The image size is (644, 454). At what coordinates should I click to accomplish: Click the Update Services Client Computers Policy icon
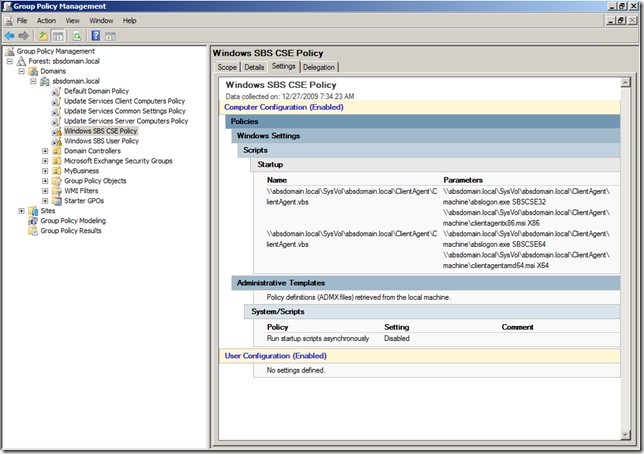click(57, 101)
